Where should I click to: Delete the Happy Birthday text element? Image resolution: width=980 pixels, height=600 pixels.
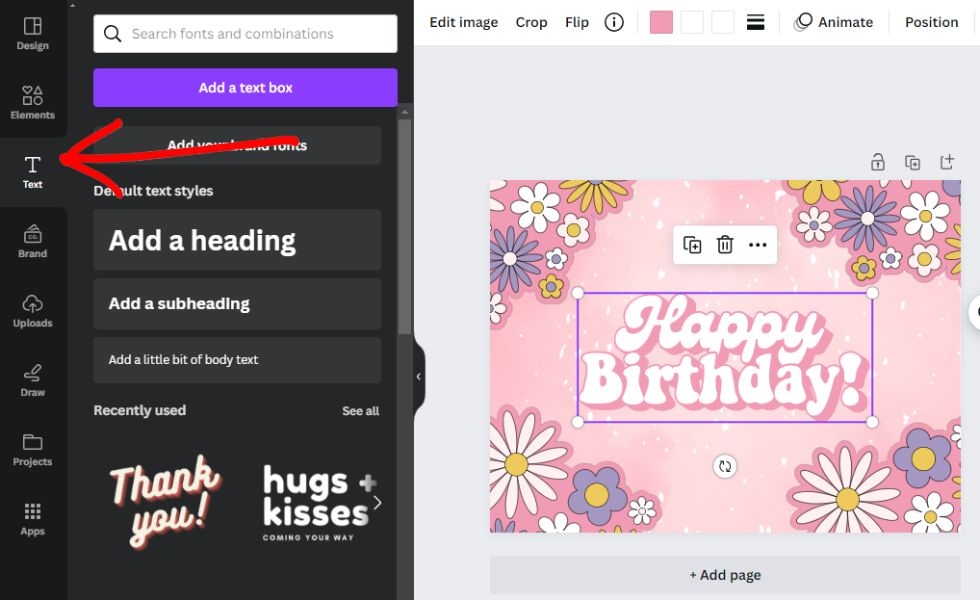click(724, 244)
